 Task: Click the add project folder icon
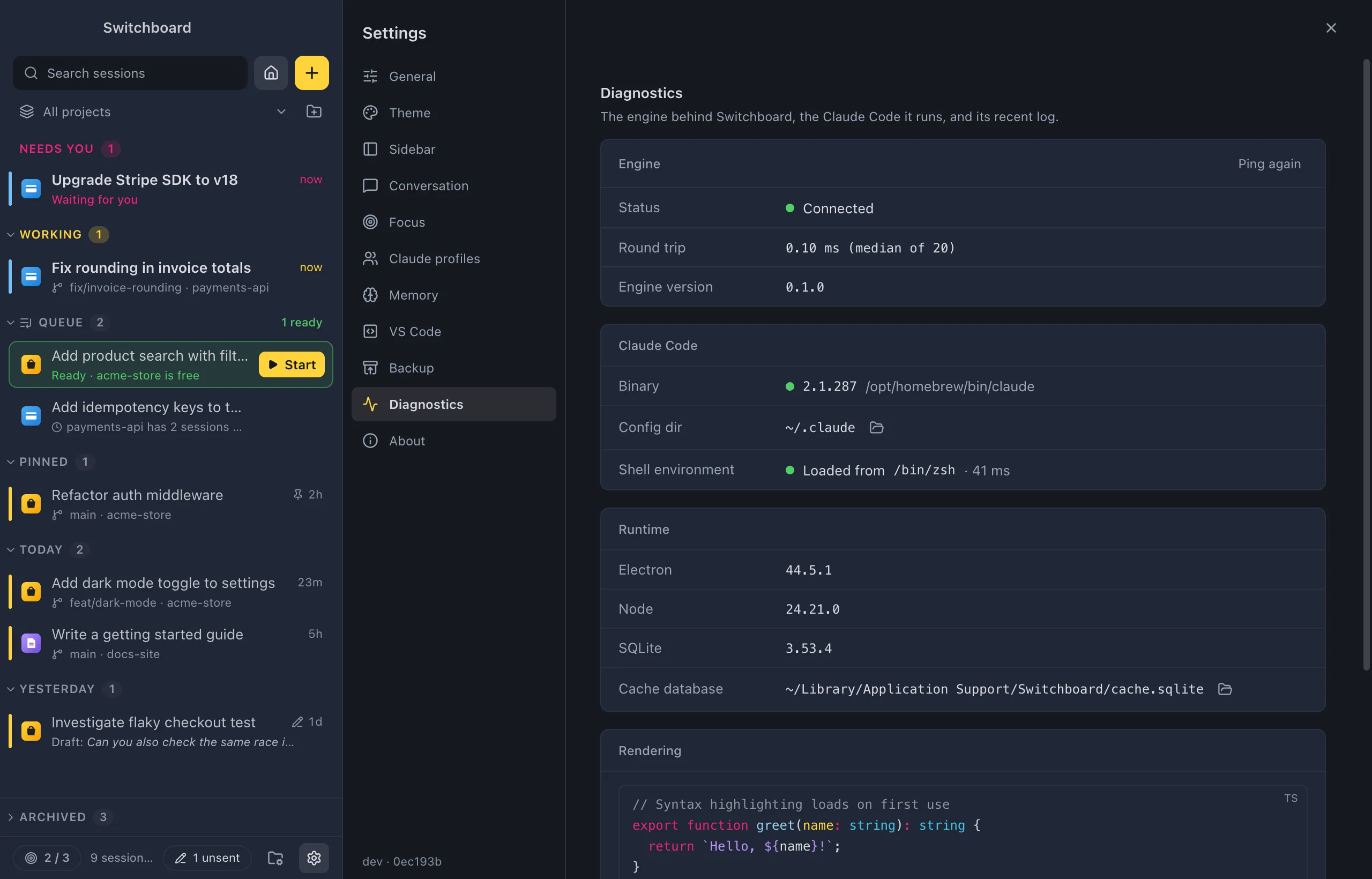click(x=314, y=111)
